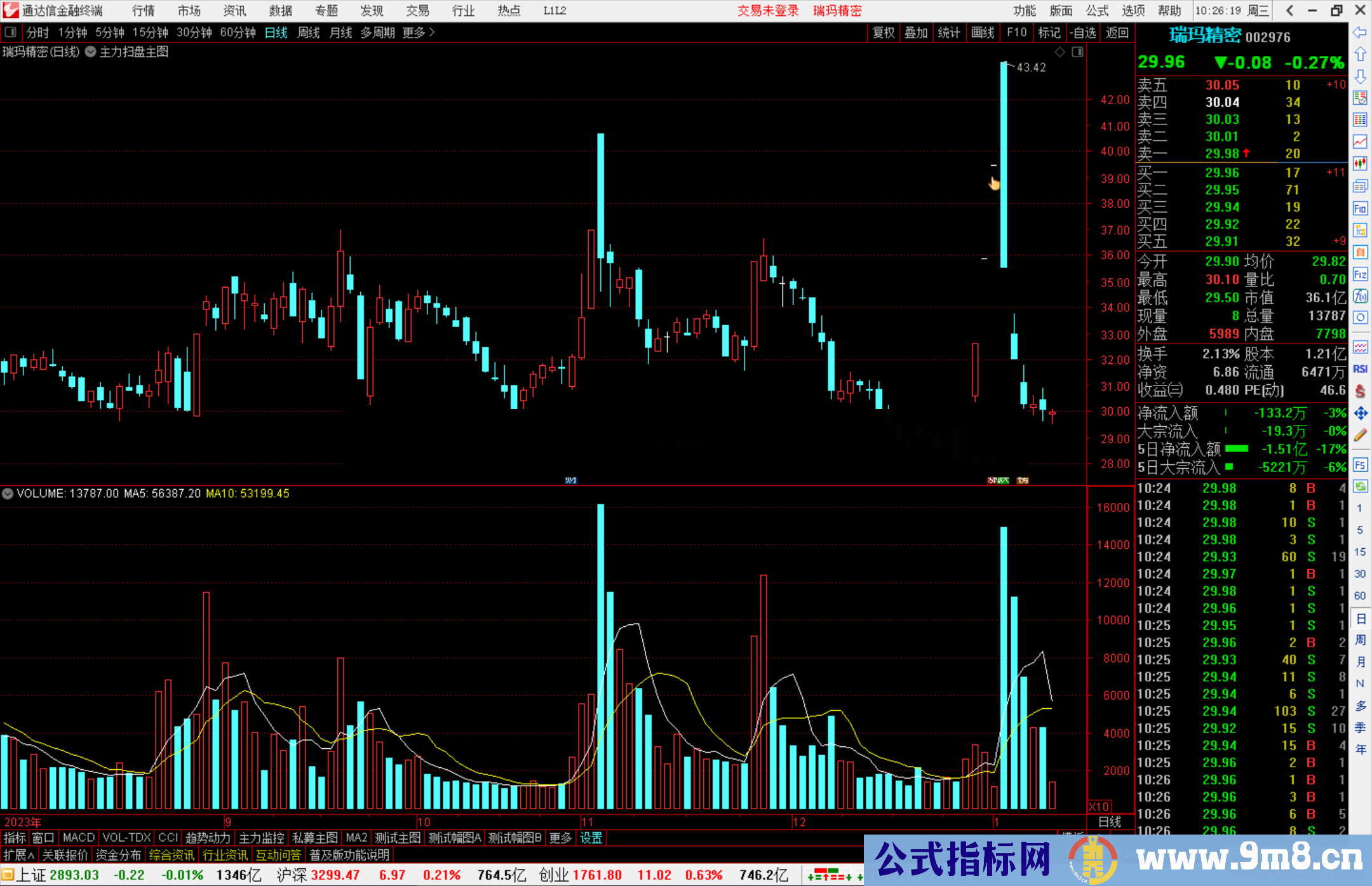The image size is (1372, 886).
Task: Click the candlestick chart icon in sidebar
Action: coord(1360,163)
